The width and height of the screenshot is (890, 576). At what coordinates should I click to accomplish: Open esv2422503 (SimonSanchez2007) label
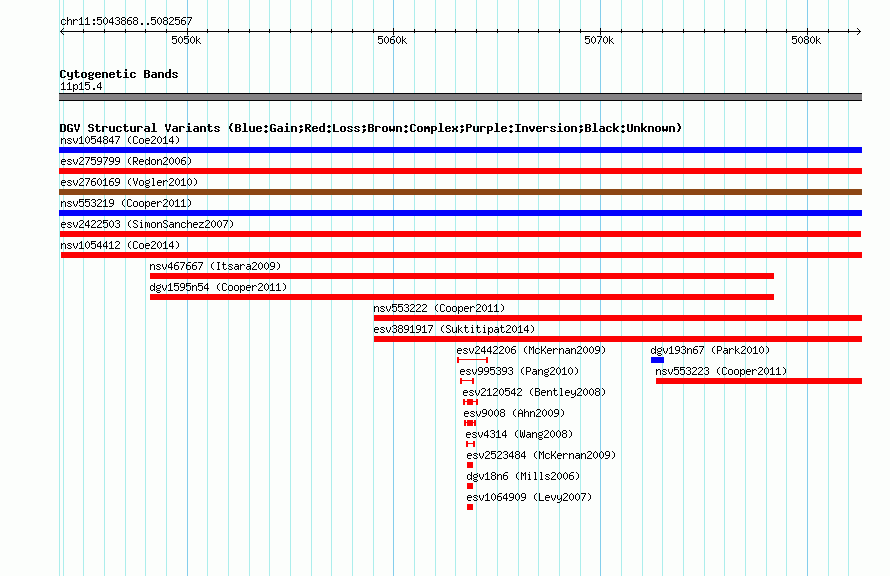pos(147,224)
